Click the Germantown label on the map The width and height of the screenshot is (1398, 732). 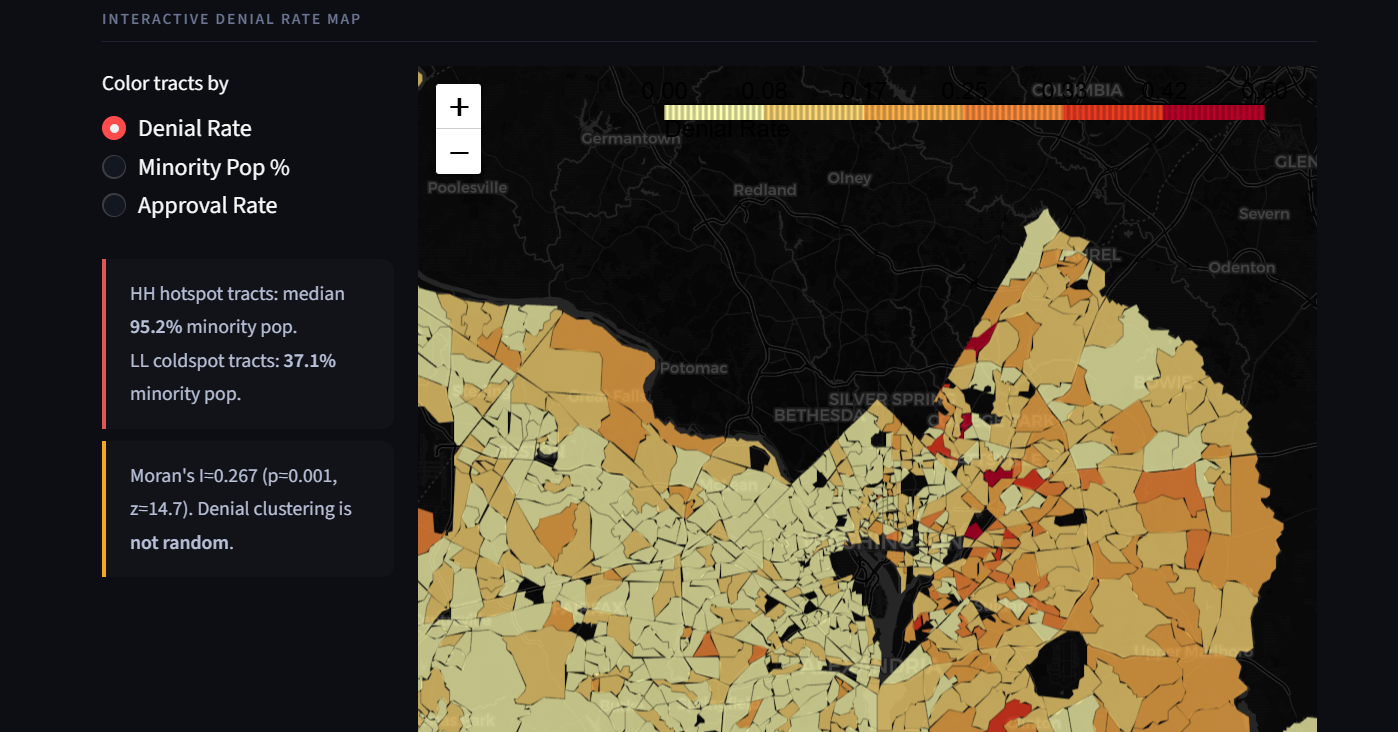pos(631,139)
